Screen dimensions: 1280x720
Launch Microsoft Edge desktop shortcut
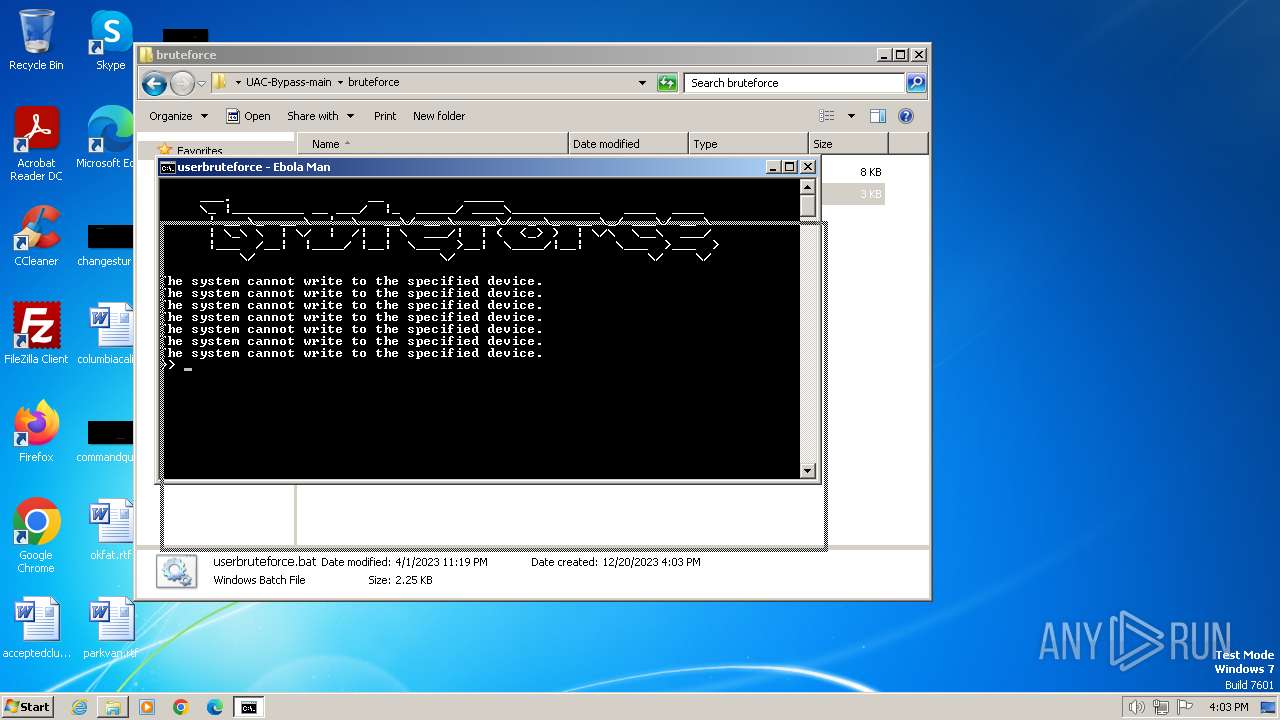pos(108,138)
